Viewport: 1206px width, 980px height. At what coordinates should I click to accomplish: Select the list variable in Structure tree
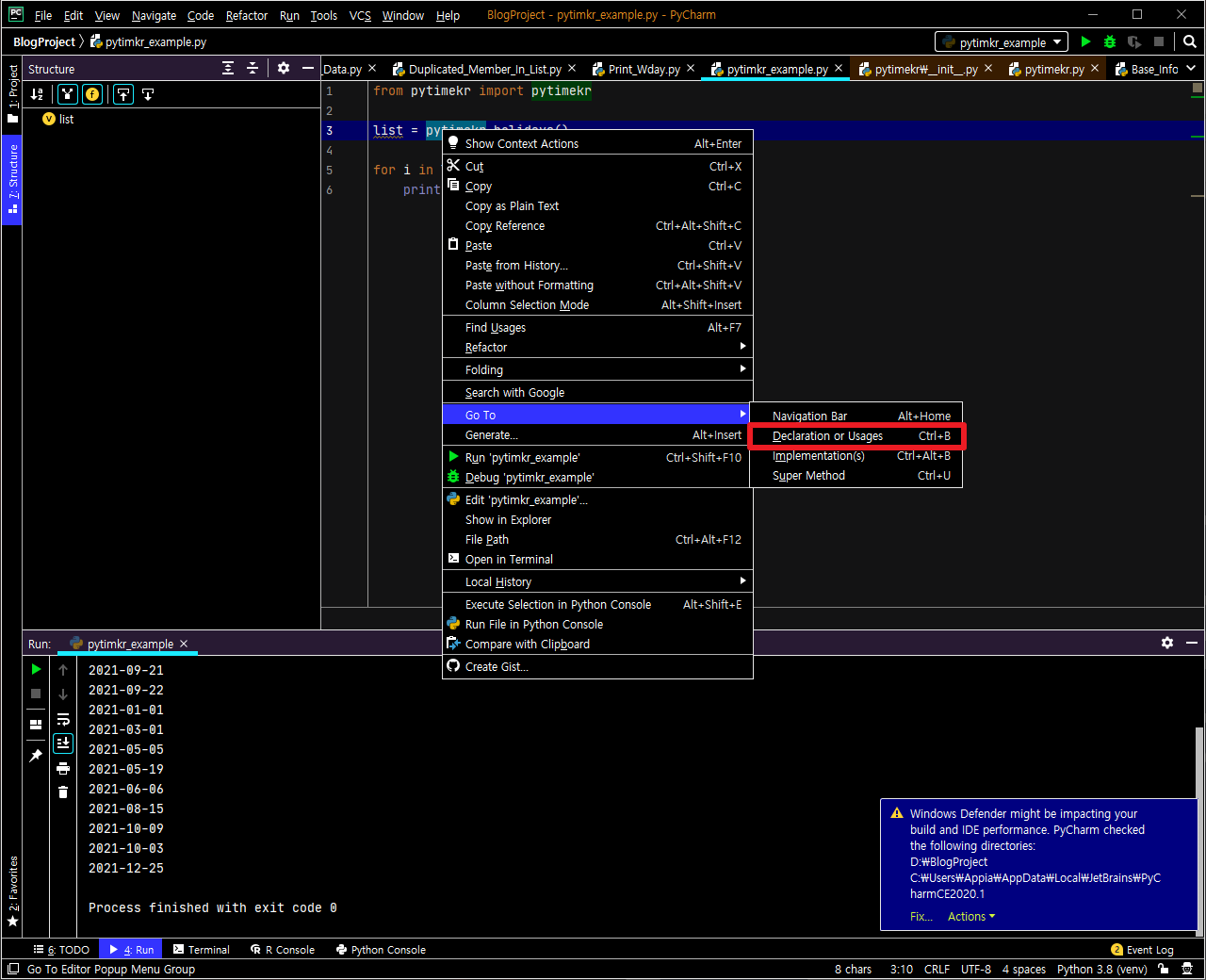click(x=58, y=120)
